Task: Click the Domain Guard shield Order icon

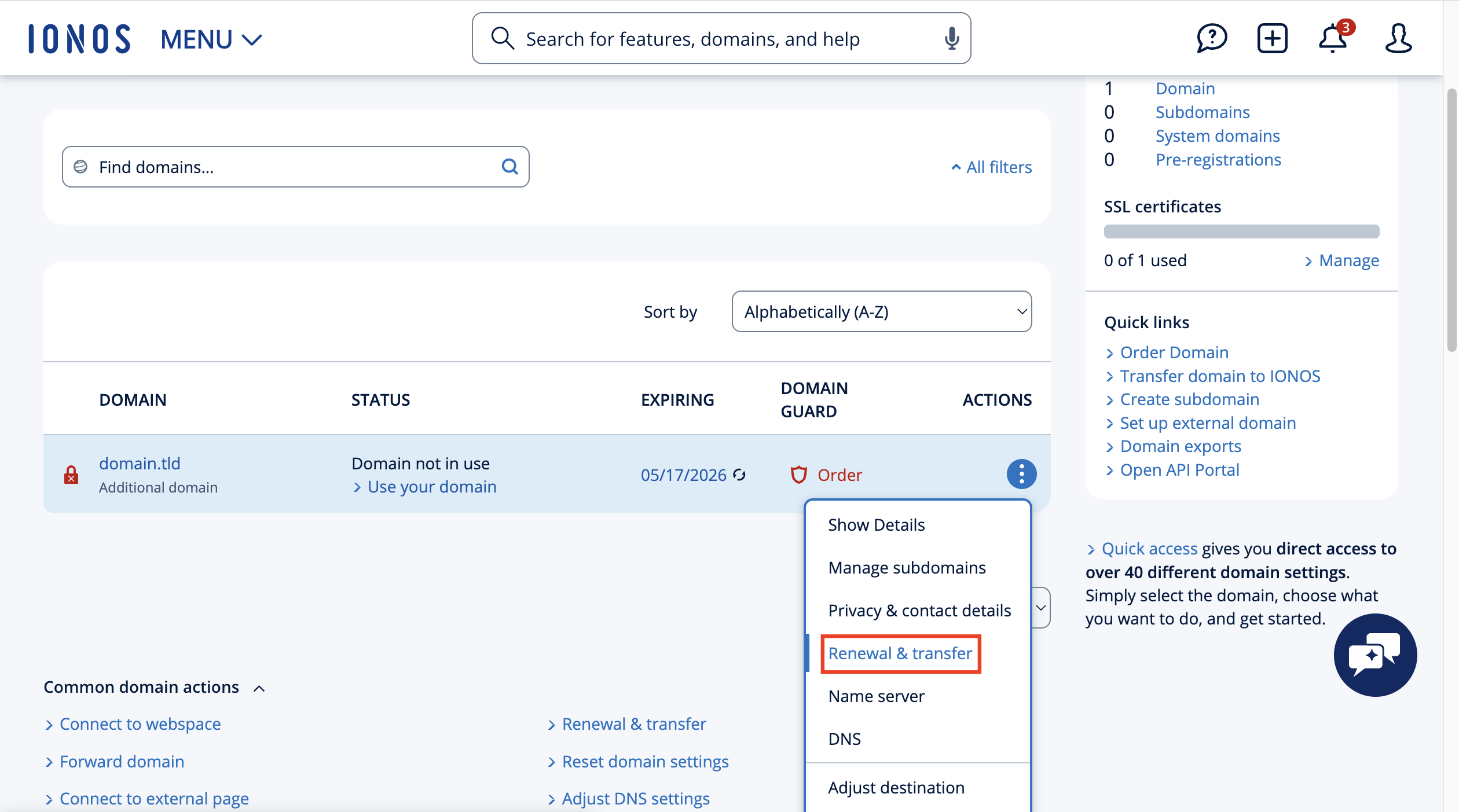Action: (x=800, y=475)
